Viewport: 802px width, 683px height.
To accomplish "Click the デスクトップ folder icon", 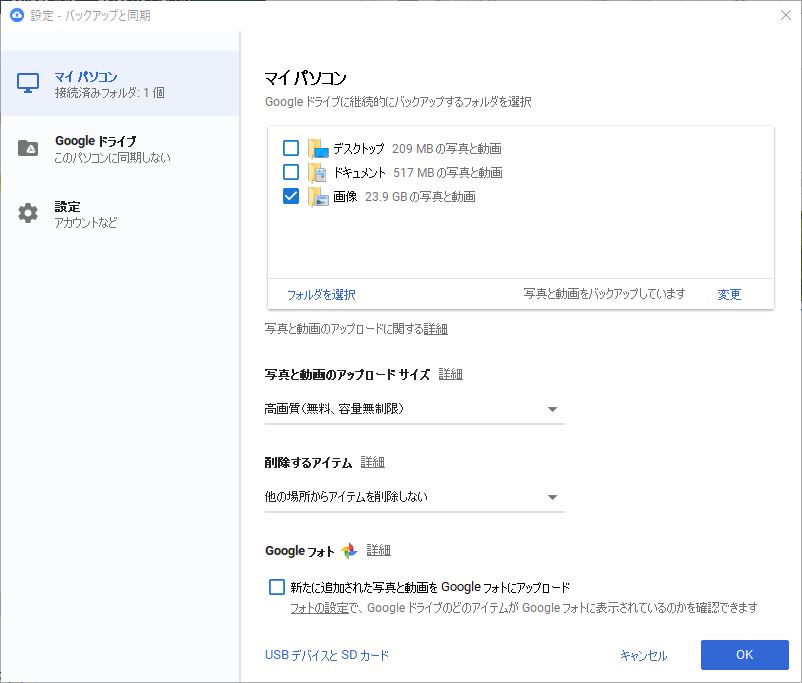I will [x=318, y=149].
